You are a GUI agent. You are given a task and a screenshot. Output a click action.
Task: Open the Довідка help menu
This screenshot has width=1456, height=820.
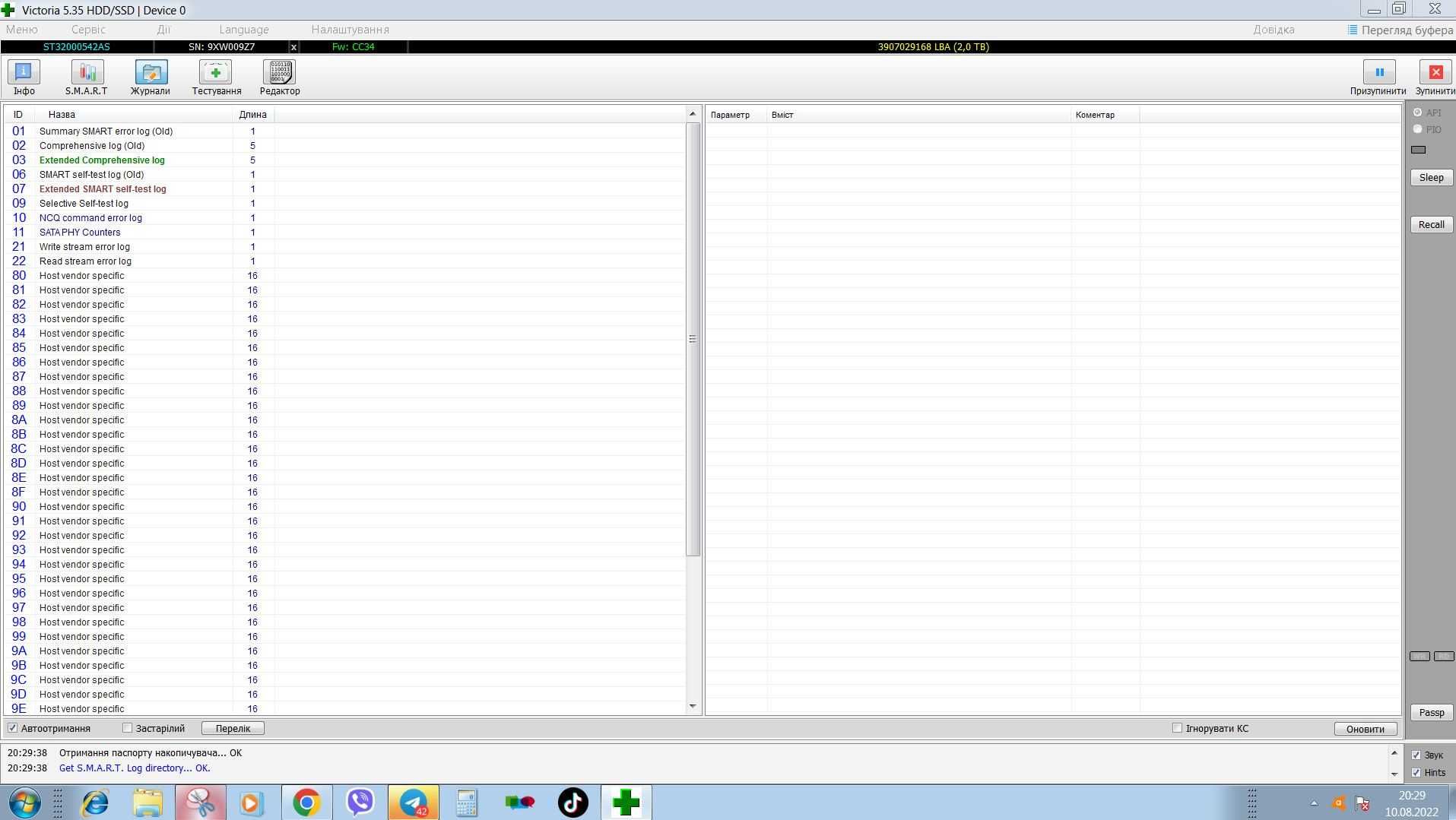[x=1274, y=30]
